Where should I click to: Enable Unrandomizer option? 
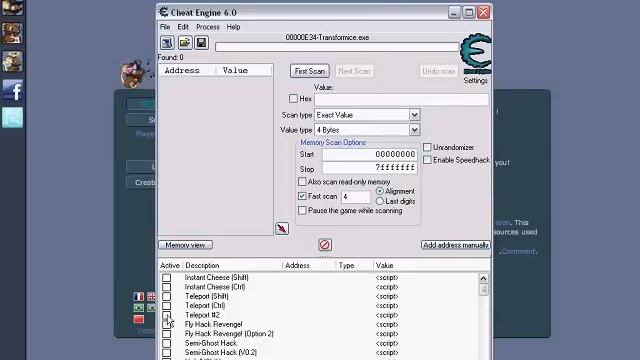pyautogui.click(x=427, y=147)
